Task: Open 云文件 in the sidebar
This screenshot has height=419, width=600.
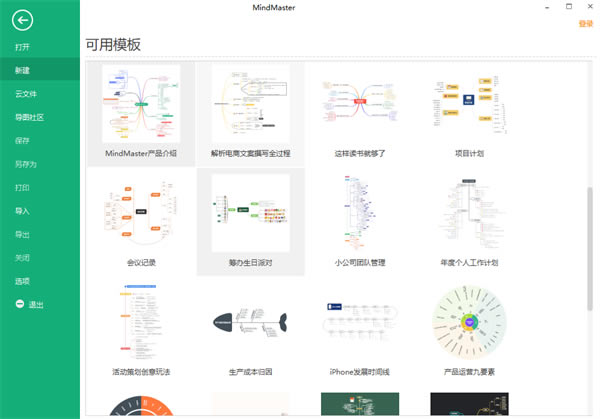Action: click(26, 94)
